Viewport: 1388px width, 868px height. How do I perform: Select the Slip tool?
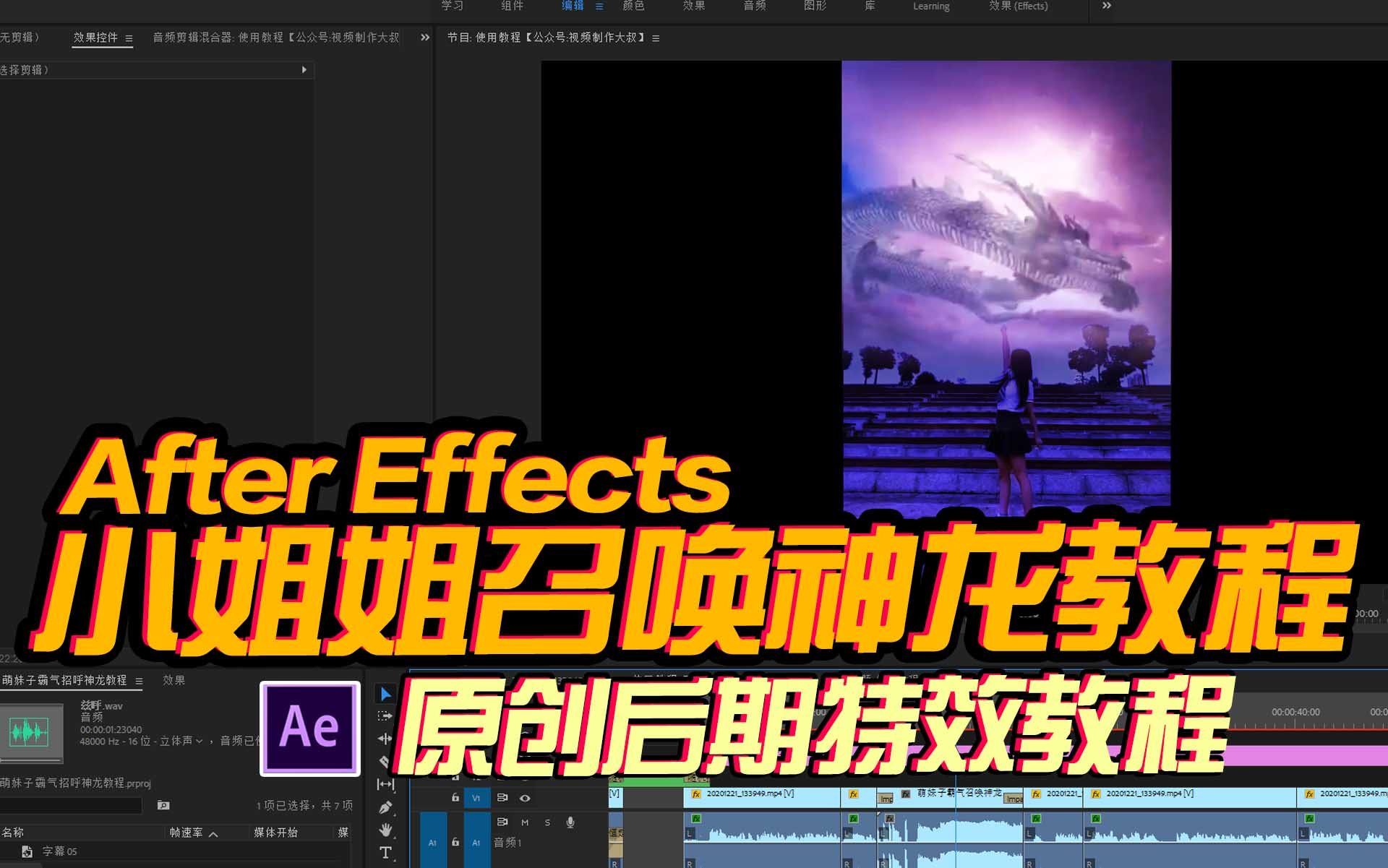pos(385,784)
